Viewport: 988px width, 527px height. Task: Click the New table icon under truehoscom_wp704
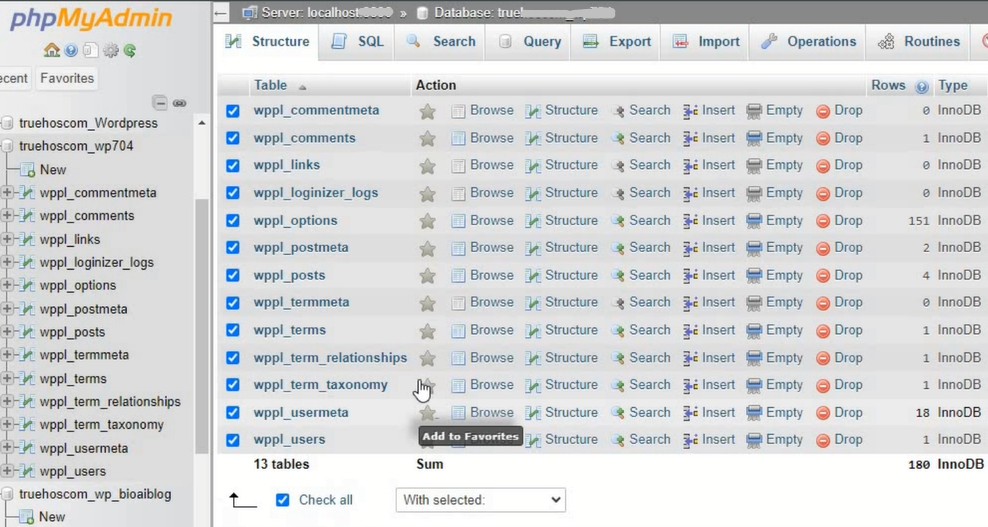pyautogui.click(x=27, y=170)
